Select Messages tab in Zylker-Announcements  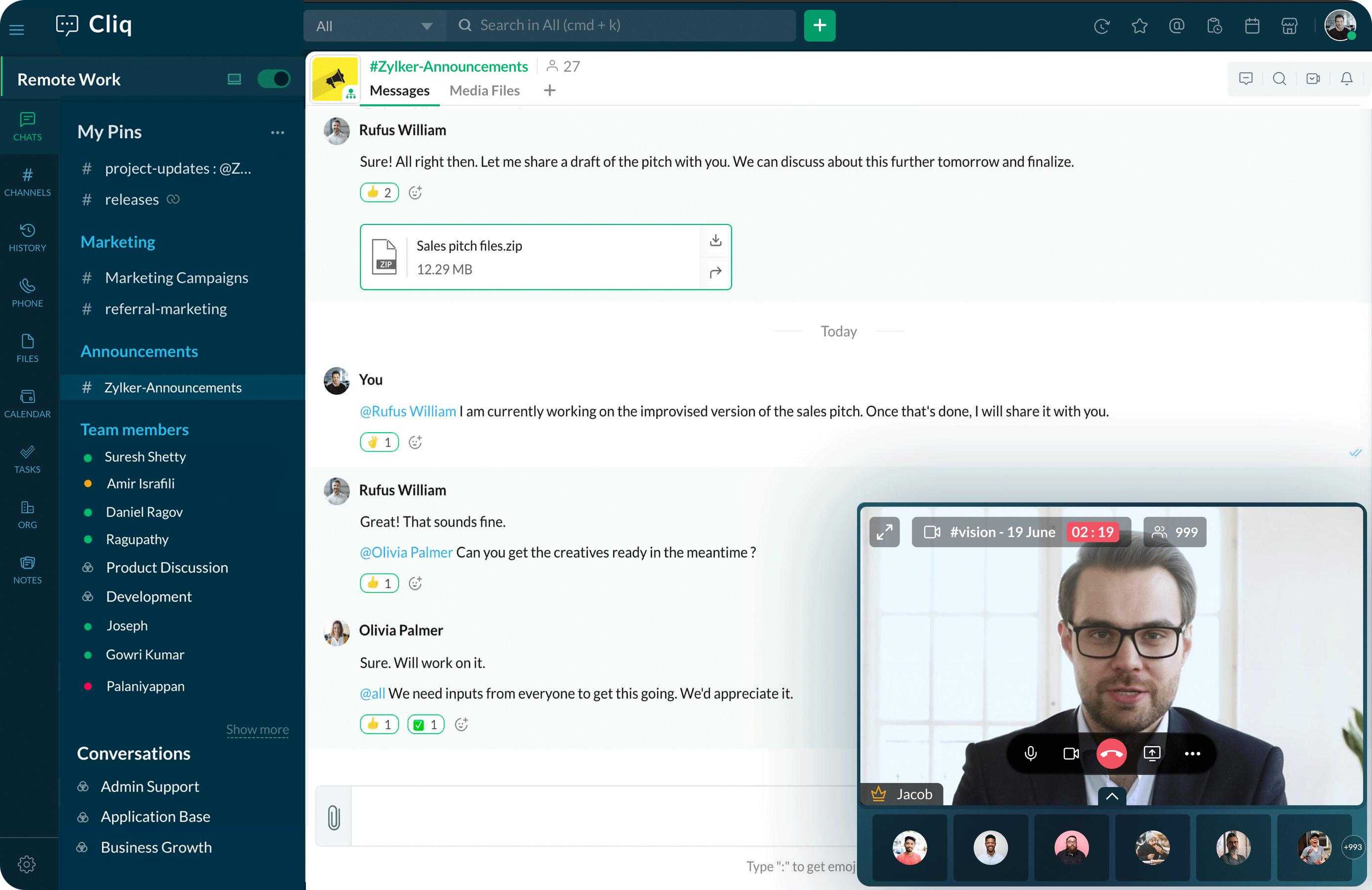[398, 91]
